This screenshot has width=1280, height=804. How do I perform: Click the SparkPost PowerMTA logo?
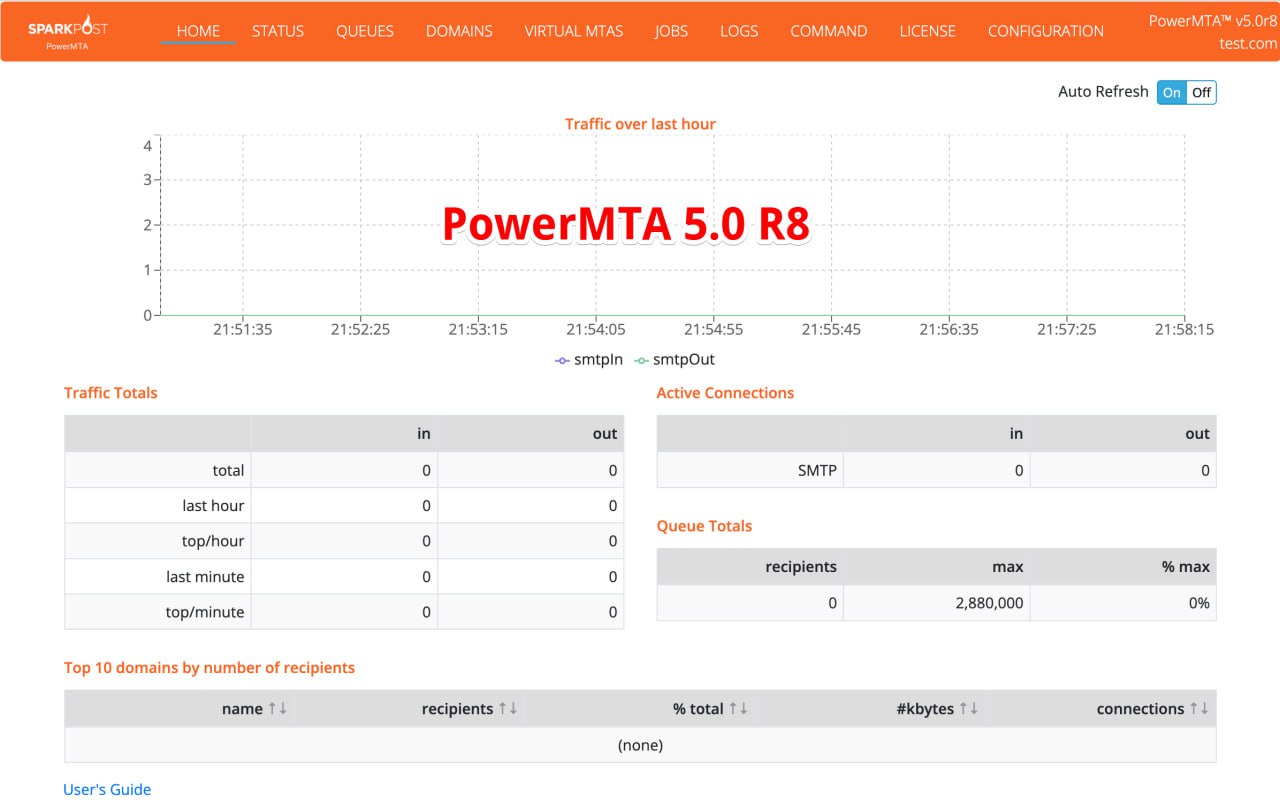coord(68,32)
